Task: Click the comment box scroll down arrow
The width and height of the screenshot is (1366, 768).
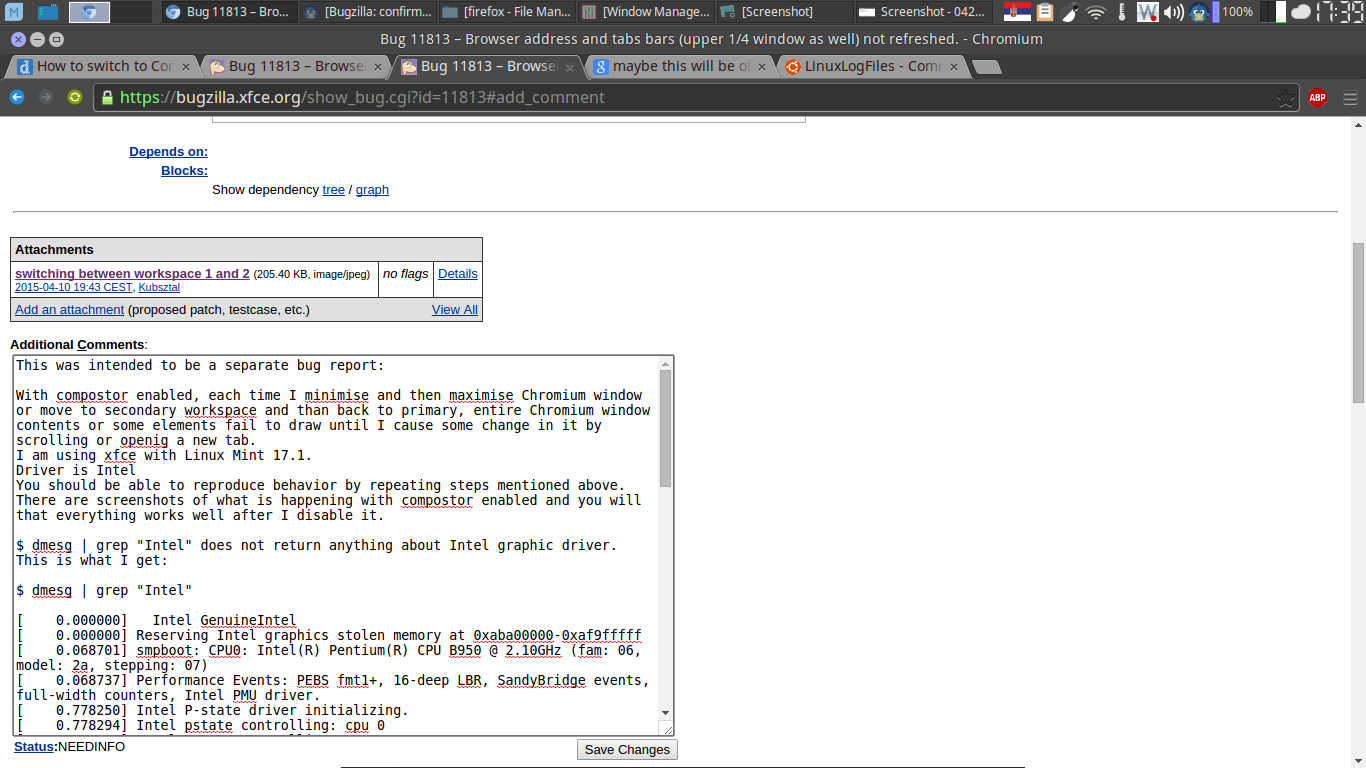Action: [x=666, y=713]
